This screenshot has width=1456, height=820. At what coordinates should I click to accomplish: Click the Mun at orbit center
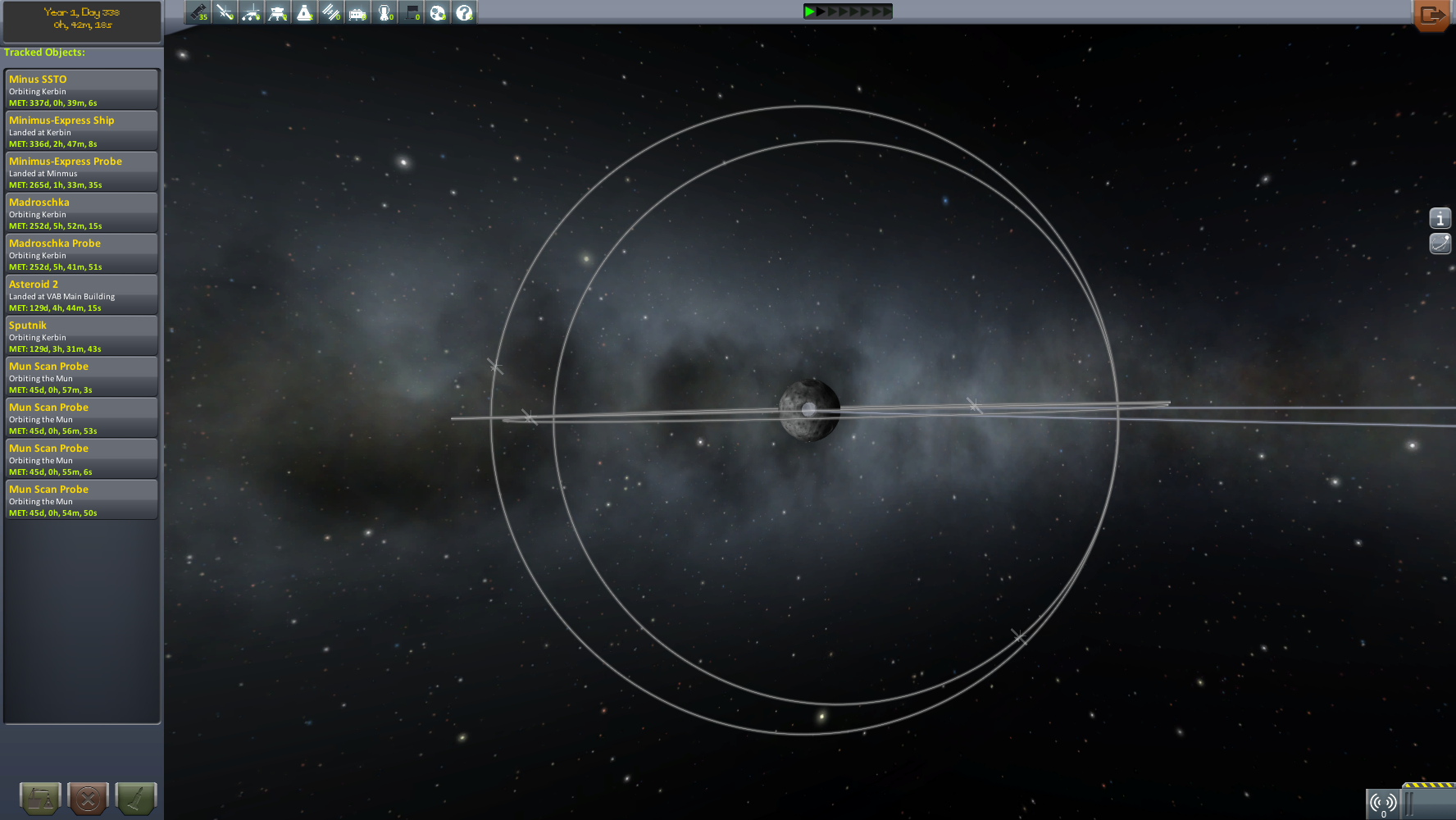click(x=809, y=409)
